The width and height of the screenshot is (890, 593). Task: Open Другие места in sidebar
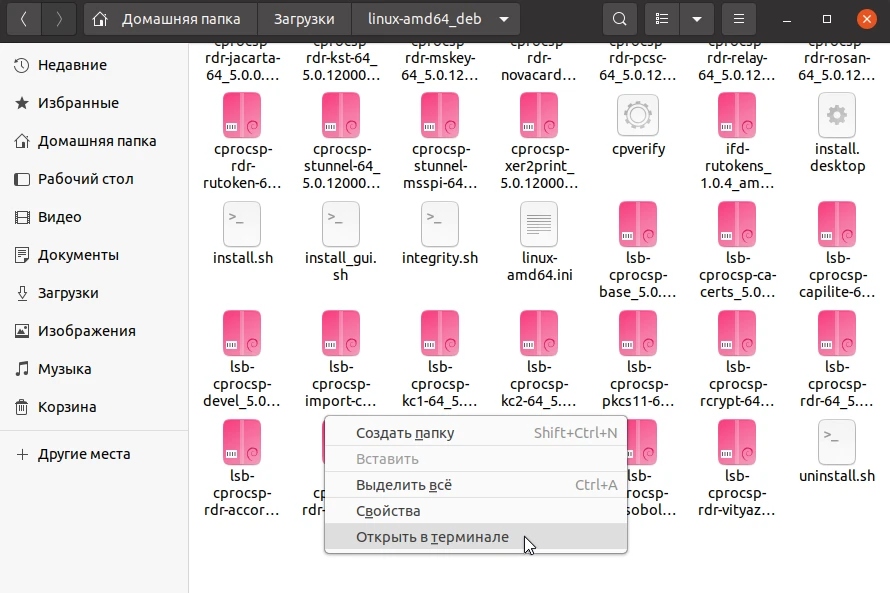point(94,455)
